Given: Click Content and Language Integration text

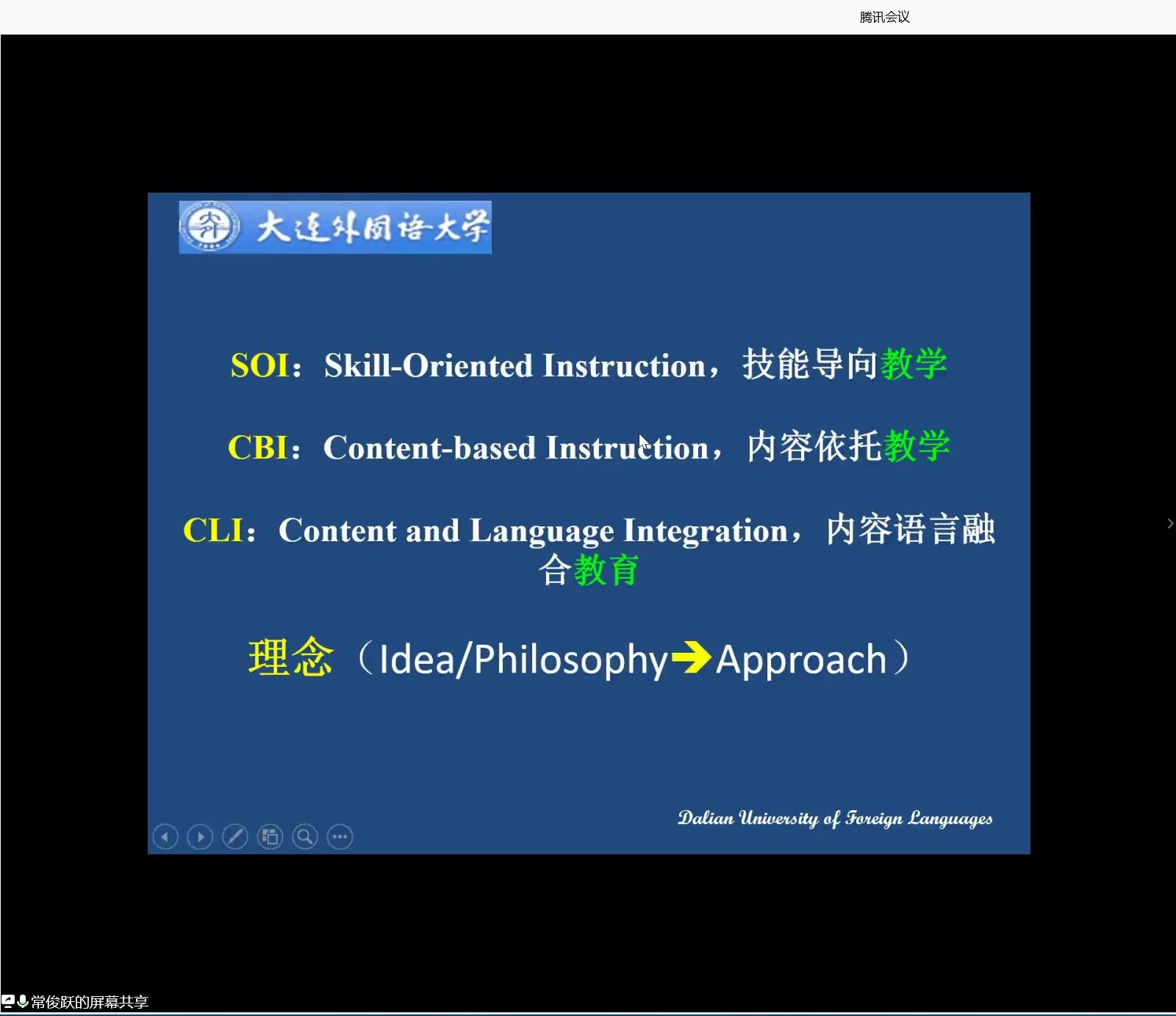Looking at the screenshot, I should tap(533, 531).
